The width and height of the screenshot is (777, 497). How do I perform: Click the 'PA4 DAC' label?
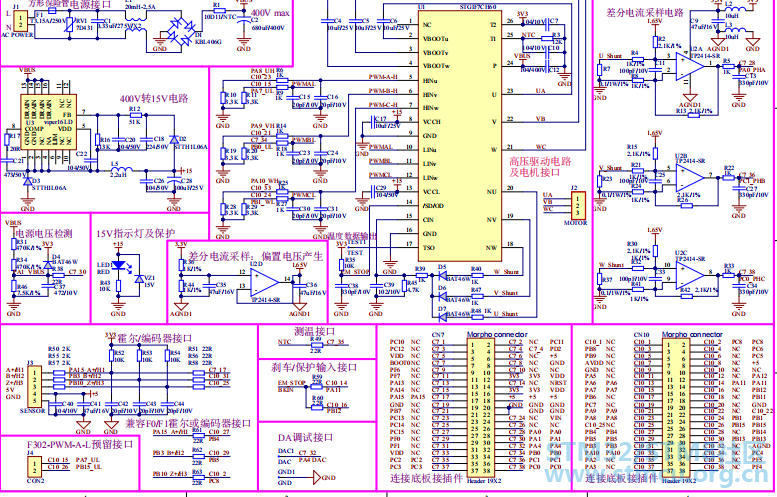[x=312, y=460]
